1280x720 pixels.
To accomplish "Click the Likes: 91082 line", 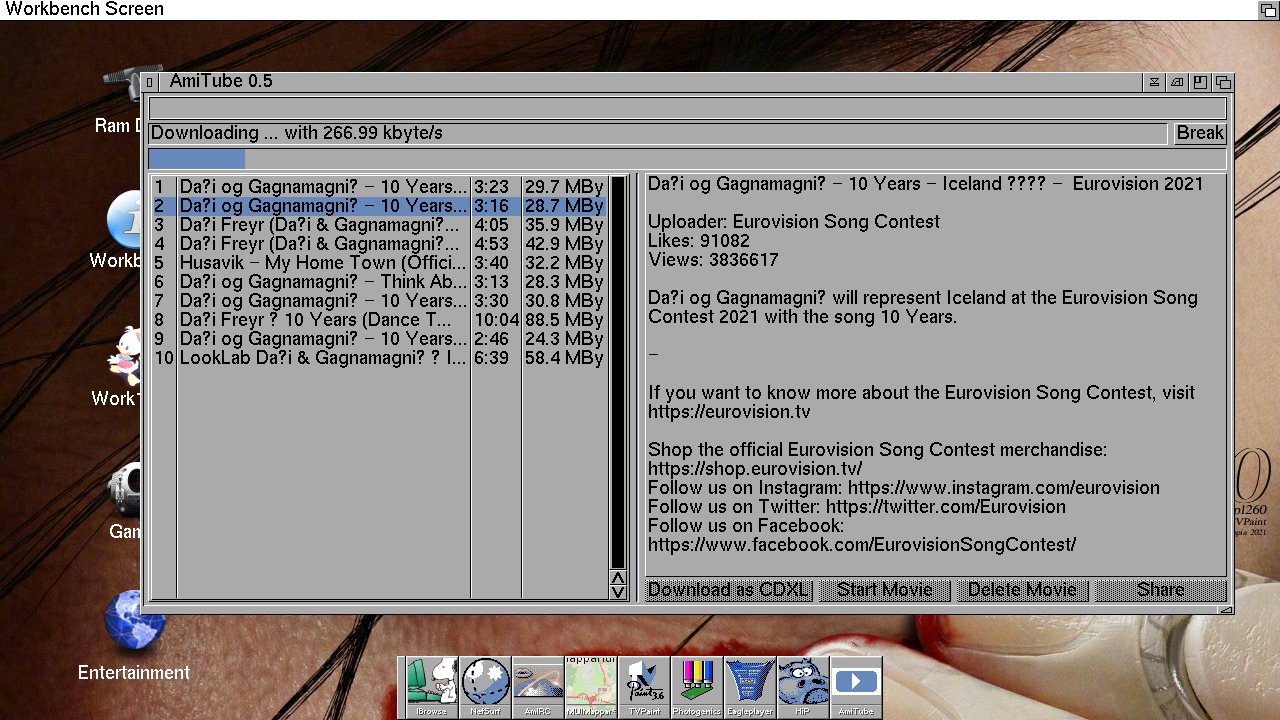I will tap(699, 241).
